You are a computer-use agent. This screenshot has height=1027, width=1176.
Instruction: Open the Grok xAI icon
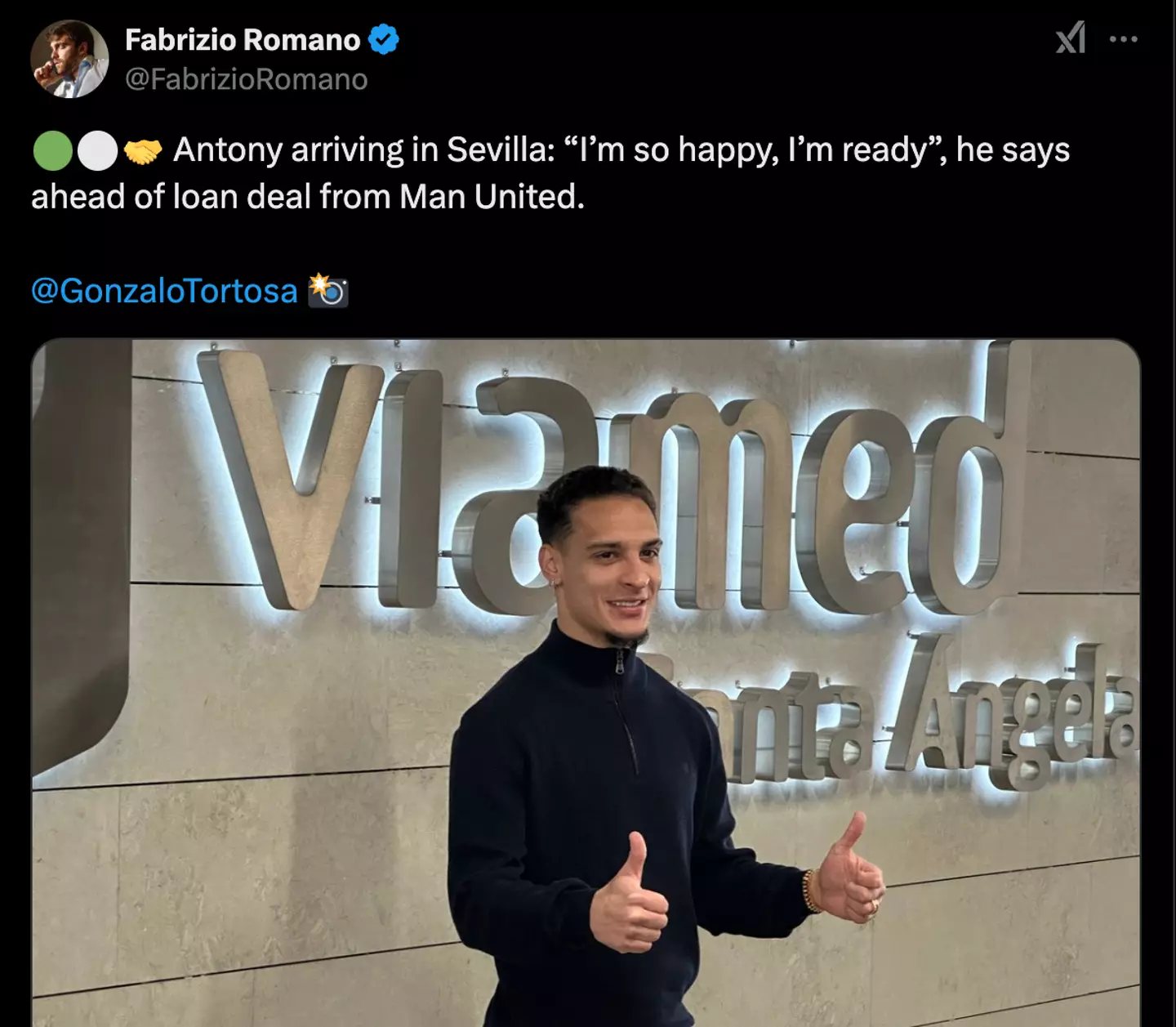[1071, 38]
